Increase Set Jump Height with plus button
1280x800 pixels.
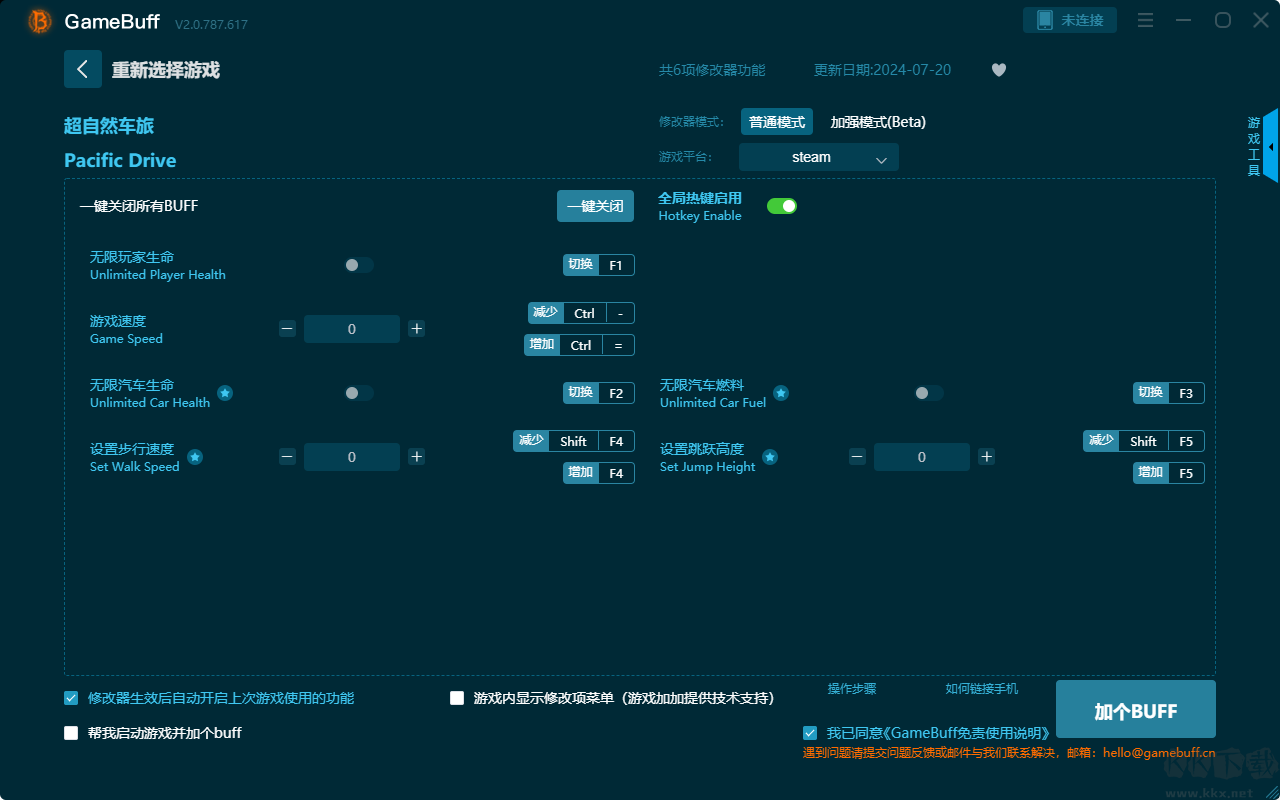[x=987, y=457]
